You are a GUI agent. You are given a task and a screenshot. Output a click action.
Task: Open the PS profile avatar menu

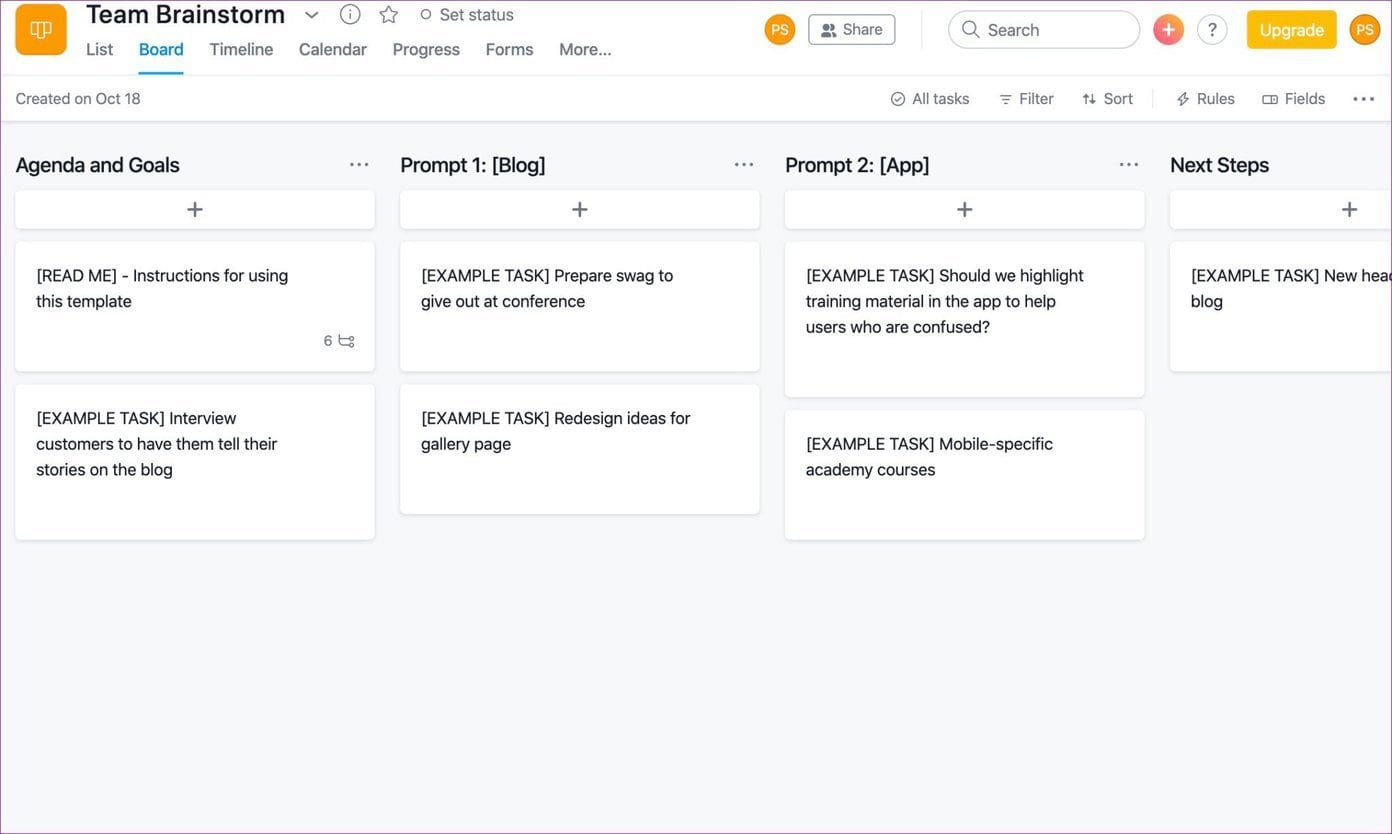click(1365, 30)
